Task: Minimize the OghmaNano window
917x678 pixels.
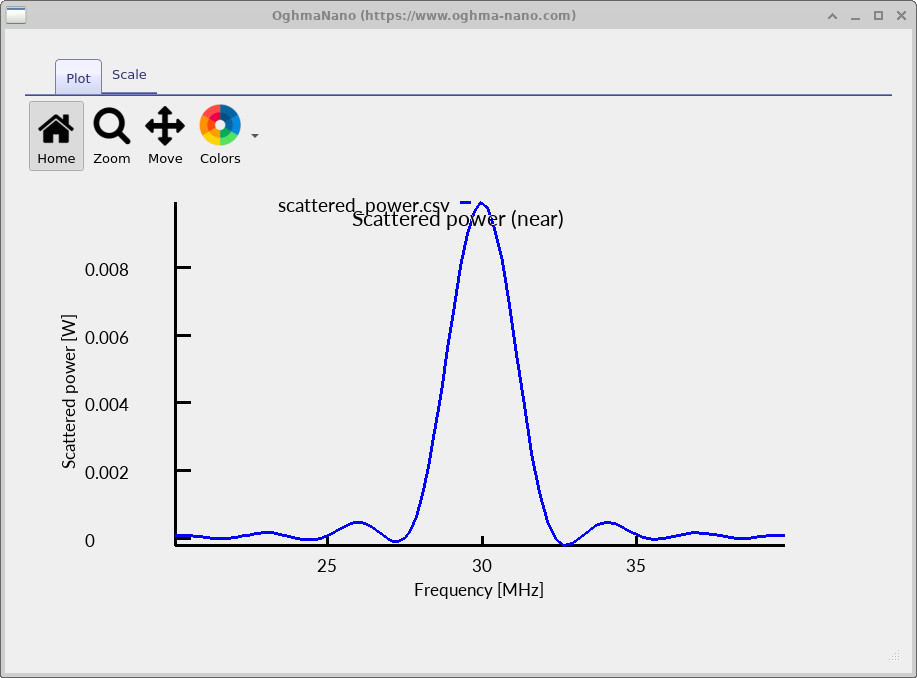Action: [x=856, y=16]
